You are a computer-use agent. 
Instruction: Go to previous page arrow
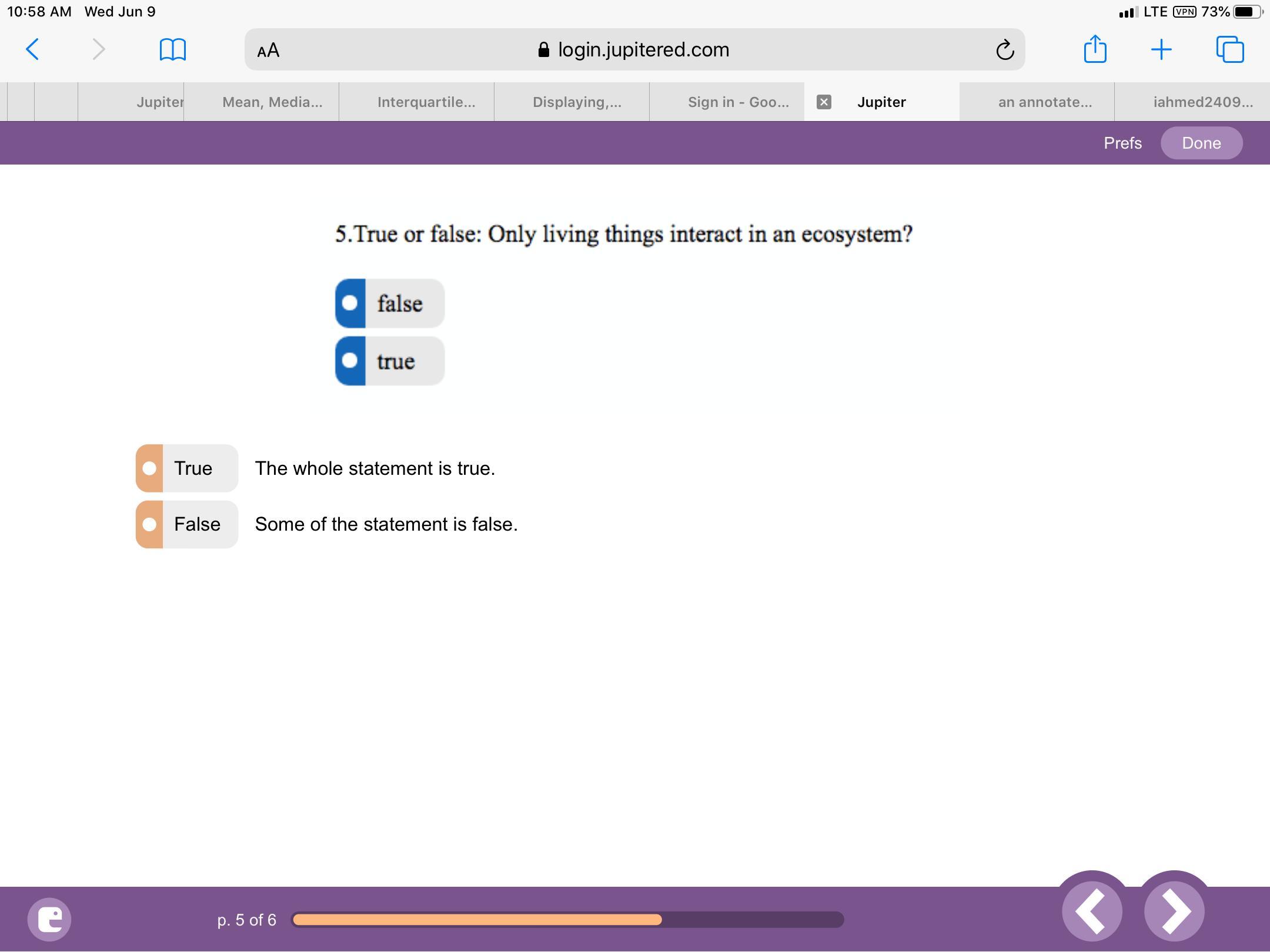1092,912
